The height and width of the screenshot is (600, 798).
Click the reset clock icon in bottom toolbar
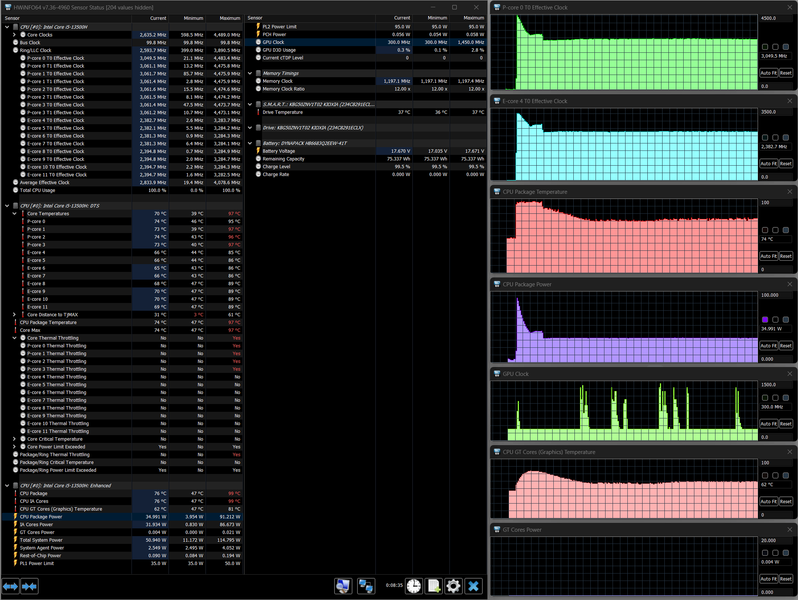point(413,586)
